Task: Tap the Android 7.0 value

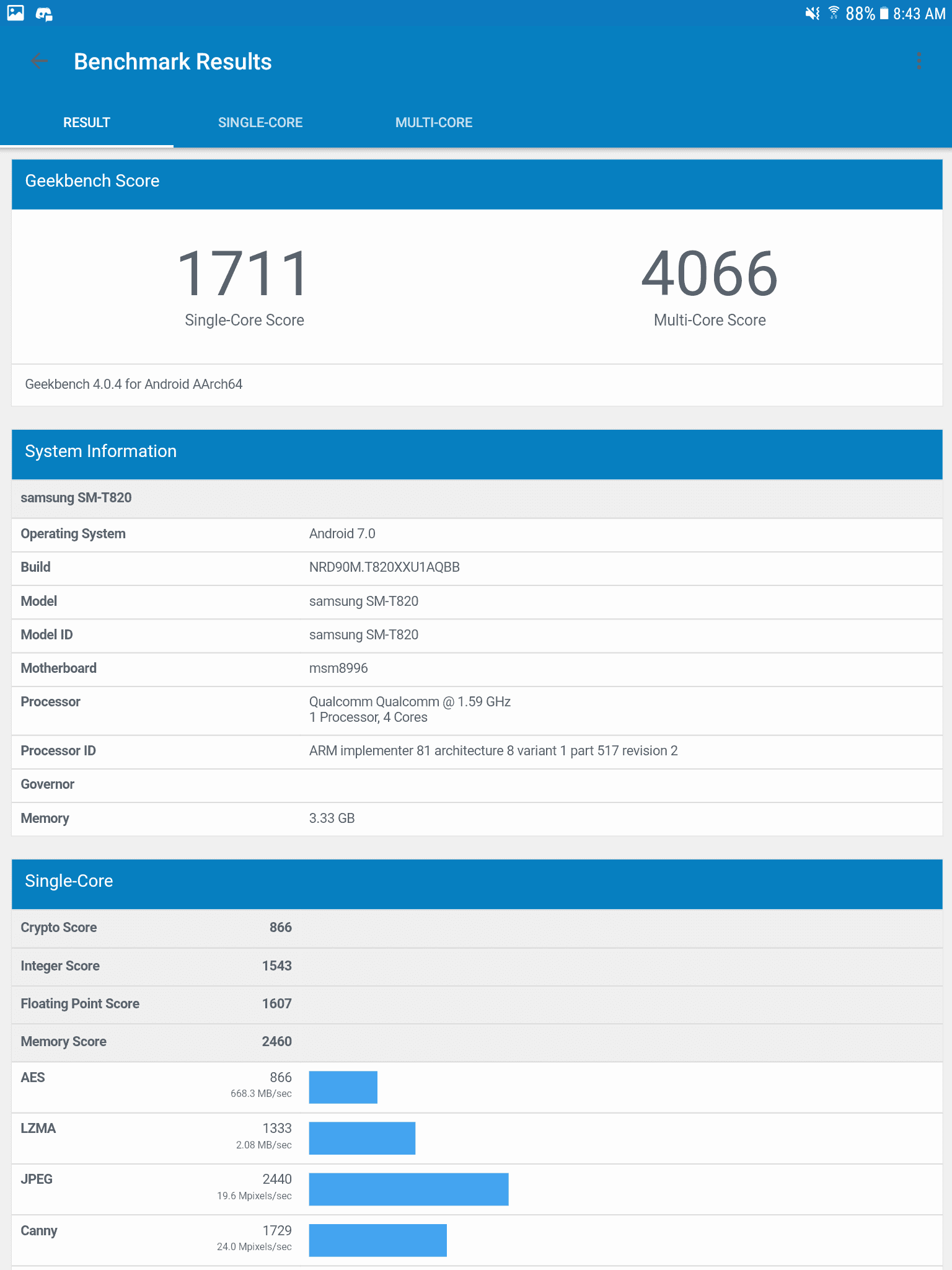Action: pyautogui.click(x=342, y=534)
